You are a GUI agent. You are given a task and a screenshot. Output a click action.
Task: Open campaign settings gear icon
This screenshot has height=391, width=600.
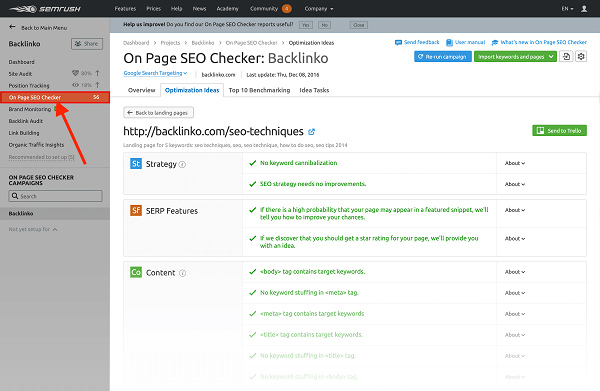coord(581,57)
